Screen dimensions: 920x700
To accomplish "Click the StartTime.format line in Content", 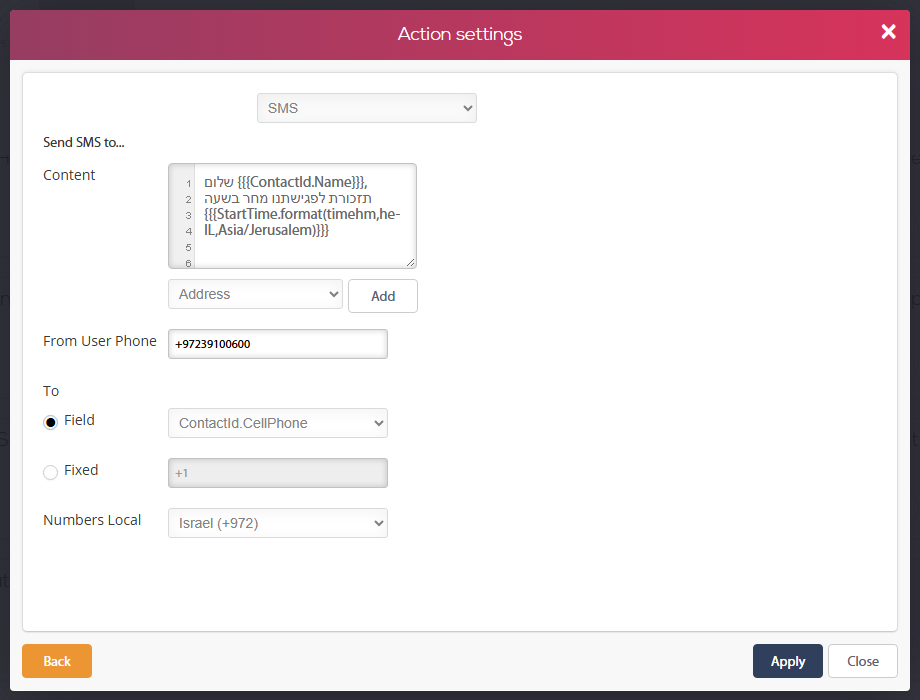I will (x=302, y=214).
